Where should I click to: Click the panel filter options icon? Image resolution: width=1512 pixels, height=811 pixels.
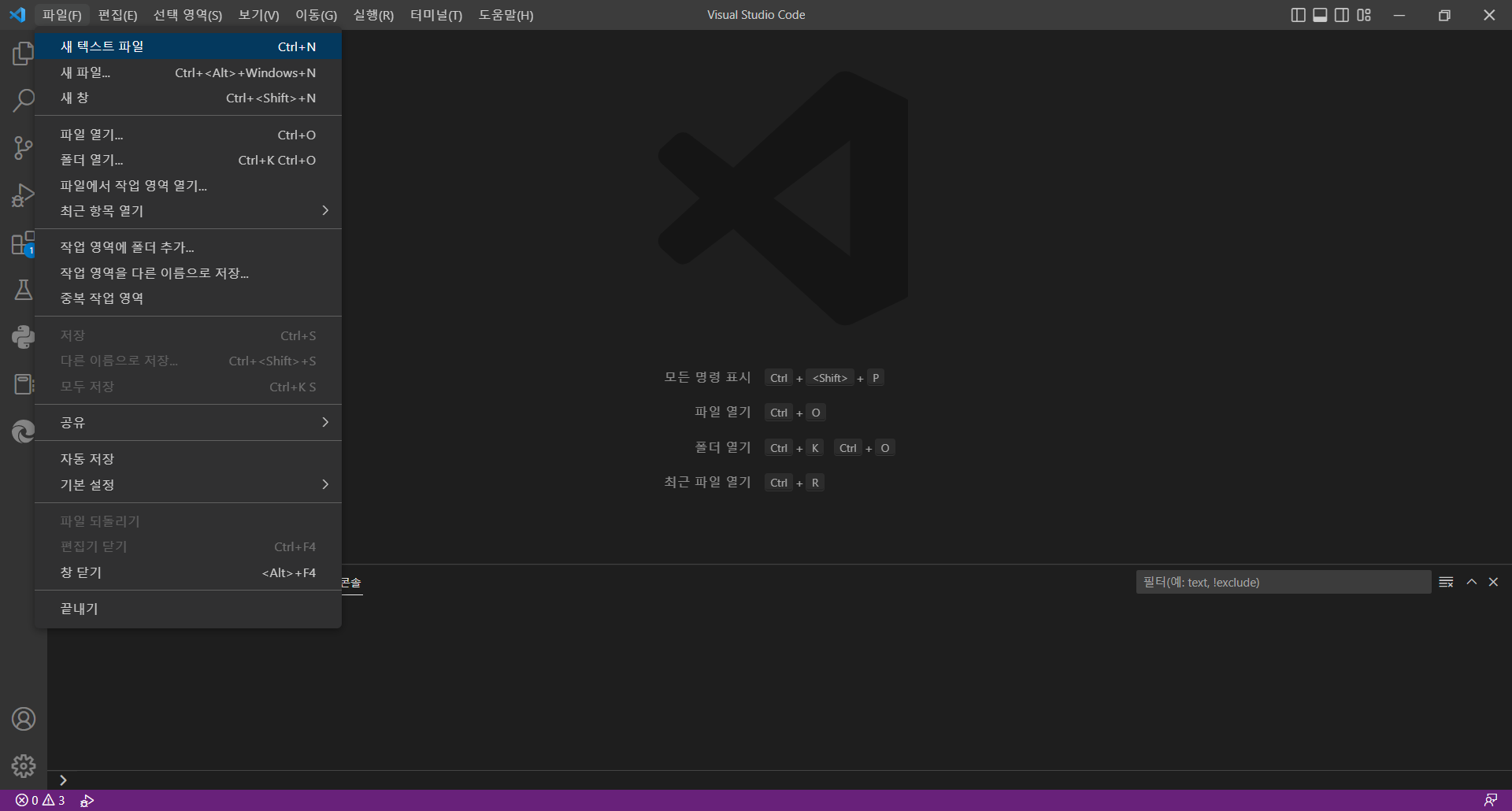1446,582
